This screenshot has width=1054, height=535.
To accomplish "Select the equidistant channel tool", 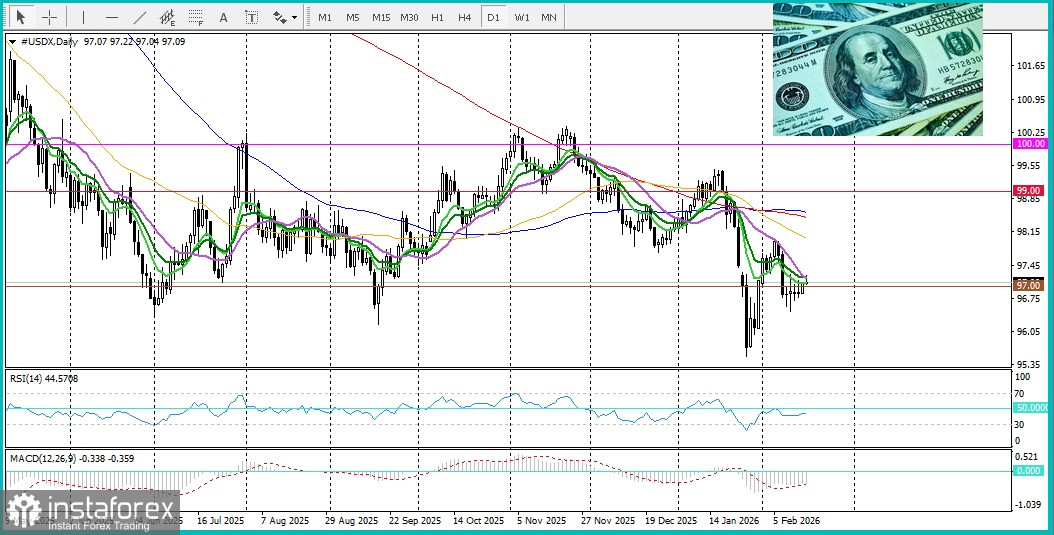I will coord(167,17).
